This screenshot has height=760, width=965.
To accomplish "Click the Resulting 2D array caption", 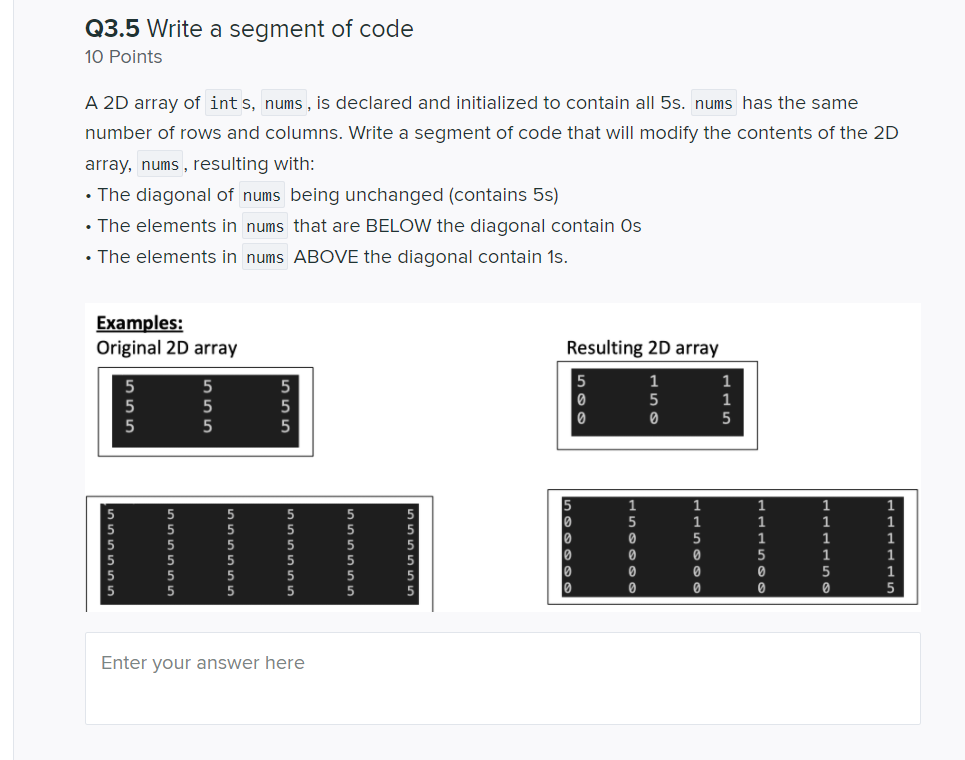I will 642,347.
